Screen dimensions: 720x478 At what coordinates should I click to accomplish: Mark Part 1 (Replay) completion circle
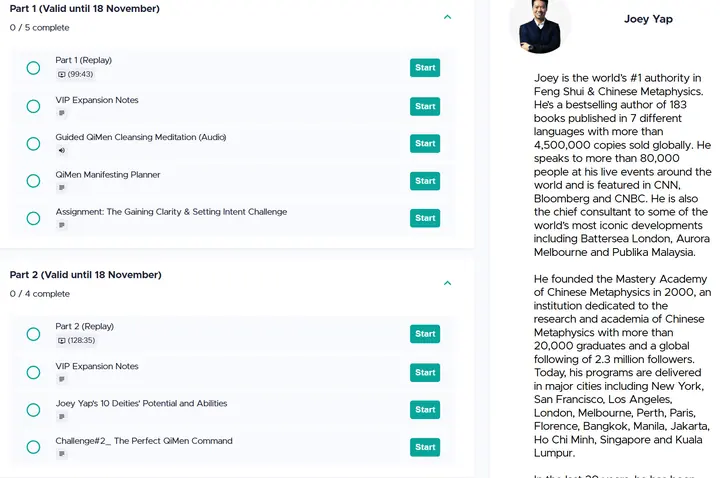(x=33, y=68)
